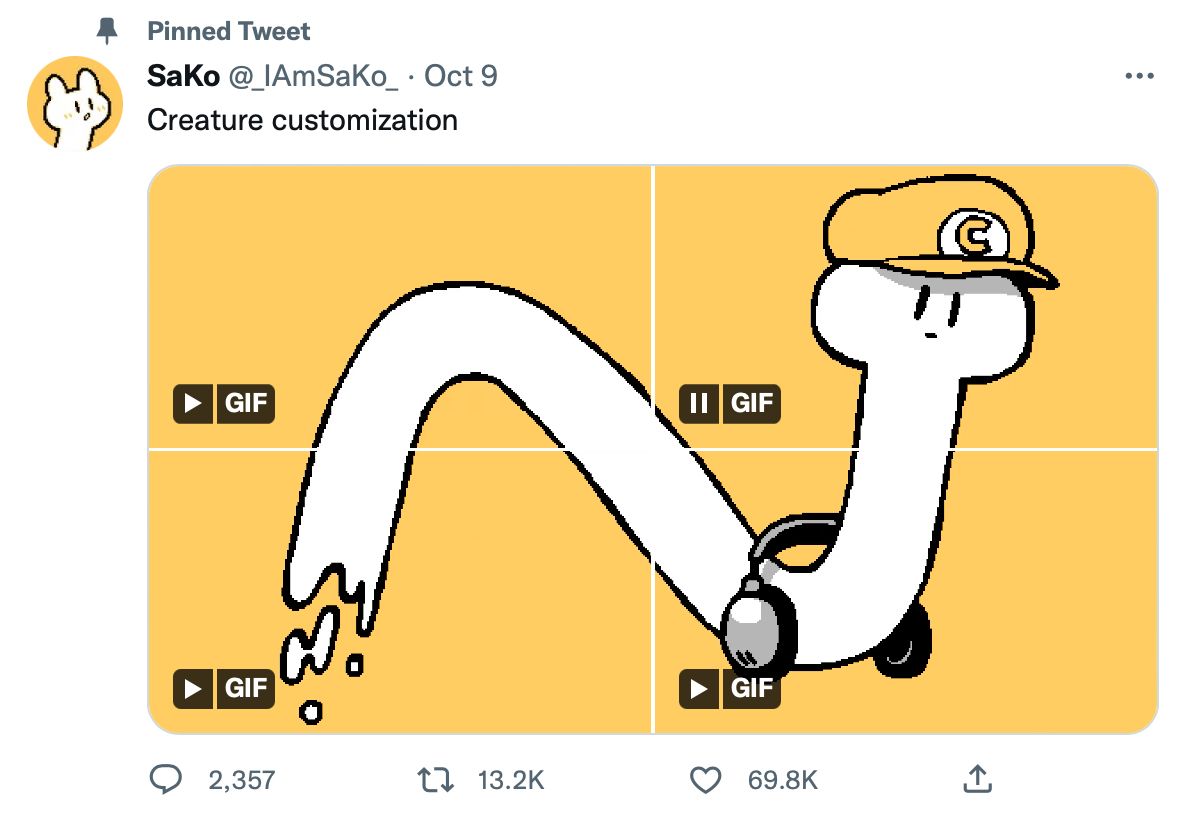The width and height of the screenshot is (1190, 834).
Task: Open the three-dot more options menu
Action: pos(1139,76)
